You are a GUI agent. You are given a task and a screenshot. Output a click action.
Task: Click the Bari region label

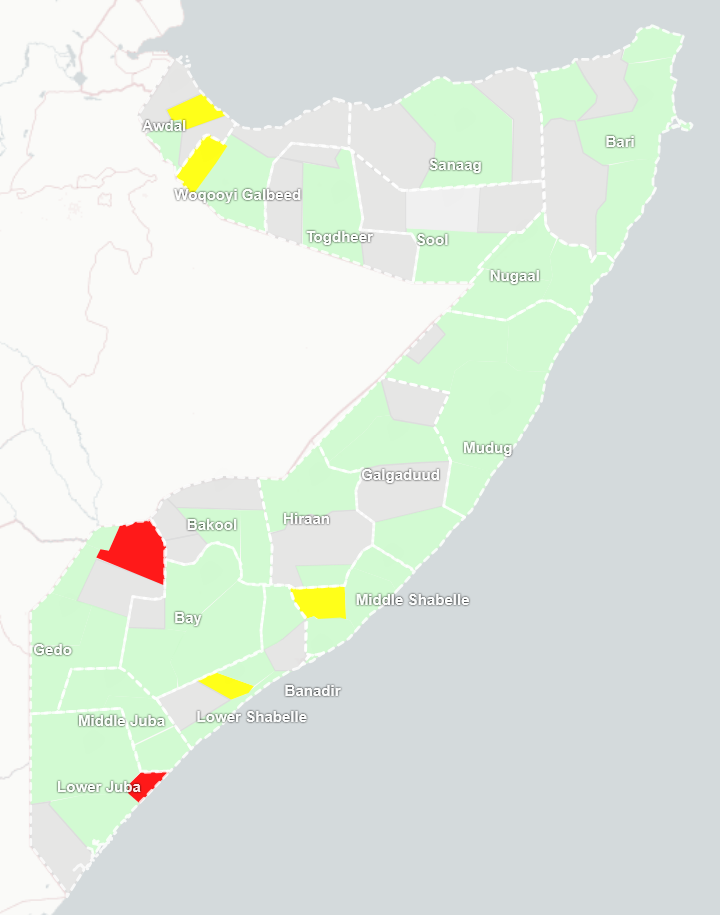coord(620,142)
